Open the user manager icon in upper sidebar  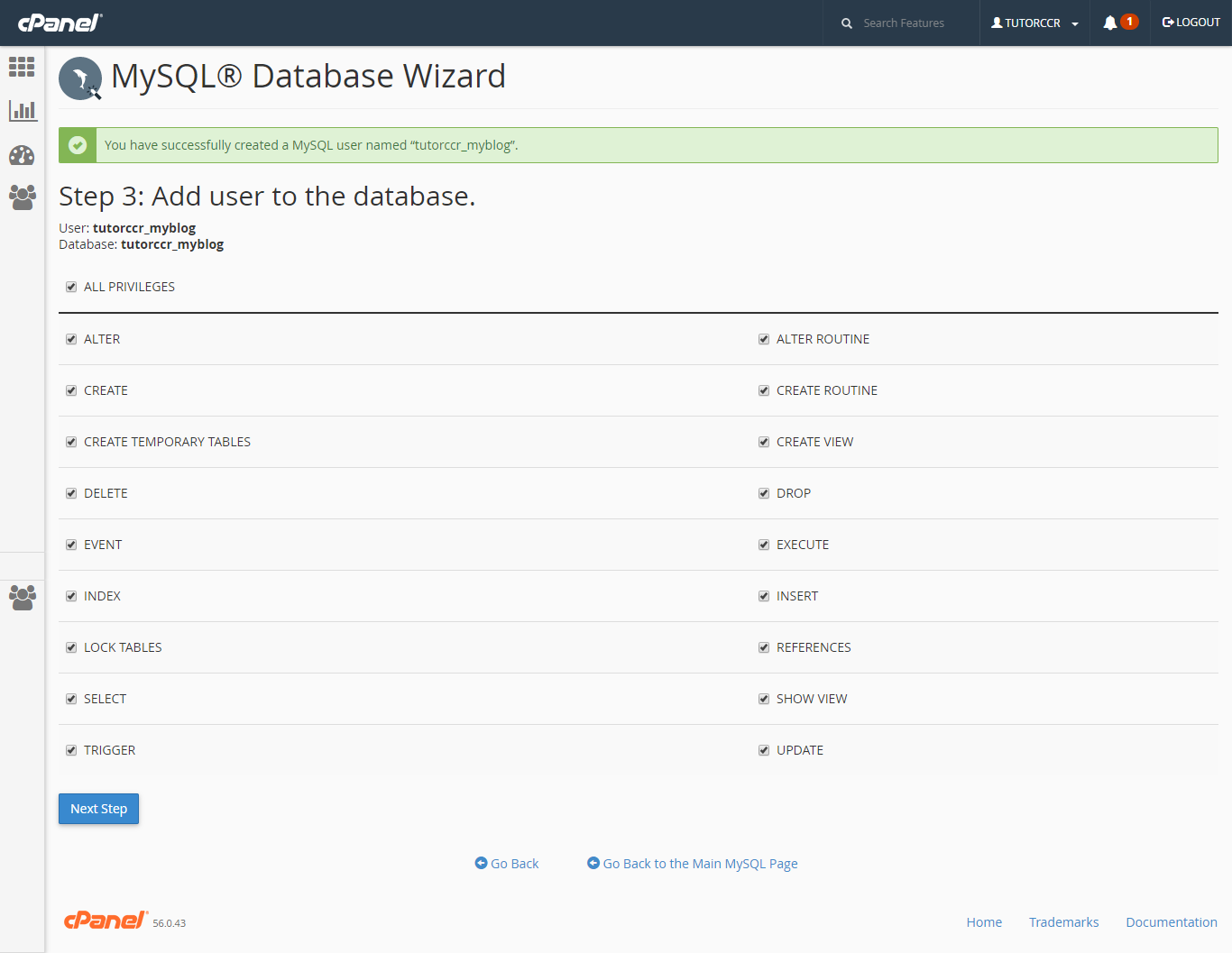[22, 197]
